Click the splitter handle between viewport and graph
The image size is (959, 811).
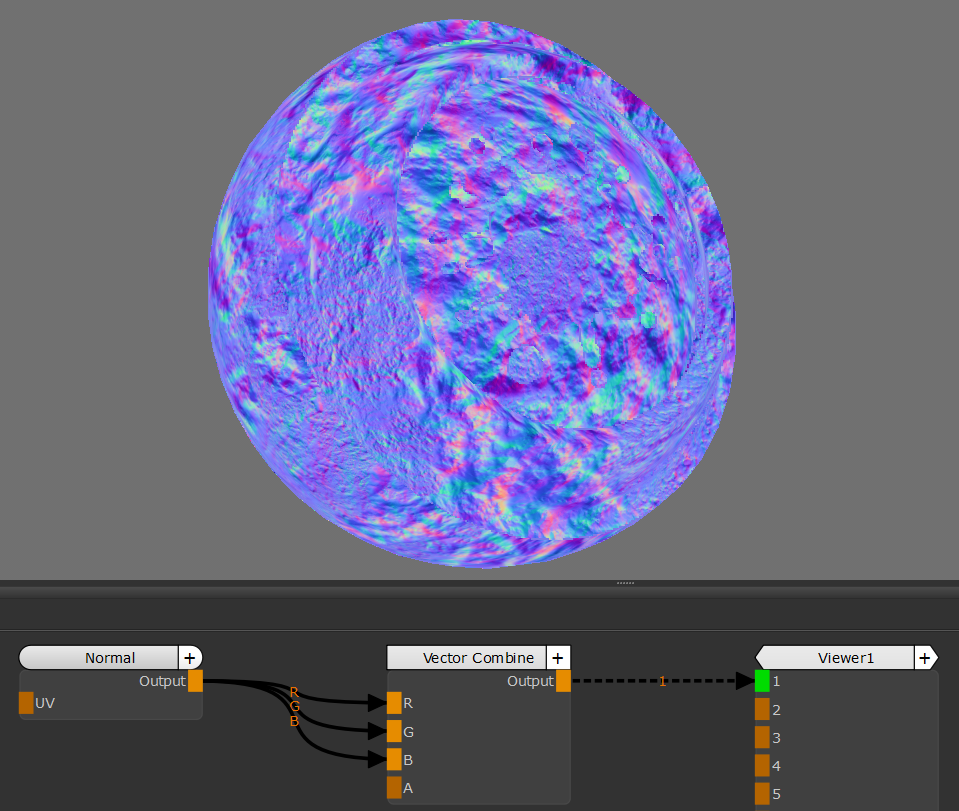pyautogui.click(x=626, y=582)
